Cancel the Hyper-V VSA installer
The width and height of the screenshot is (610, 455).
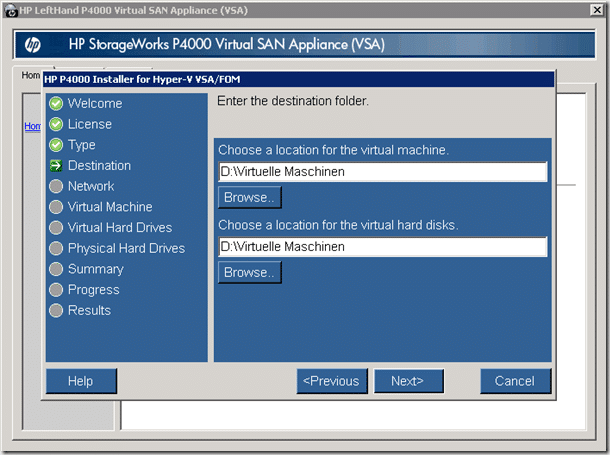(515, 381)
